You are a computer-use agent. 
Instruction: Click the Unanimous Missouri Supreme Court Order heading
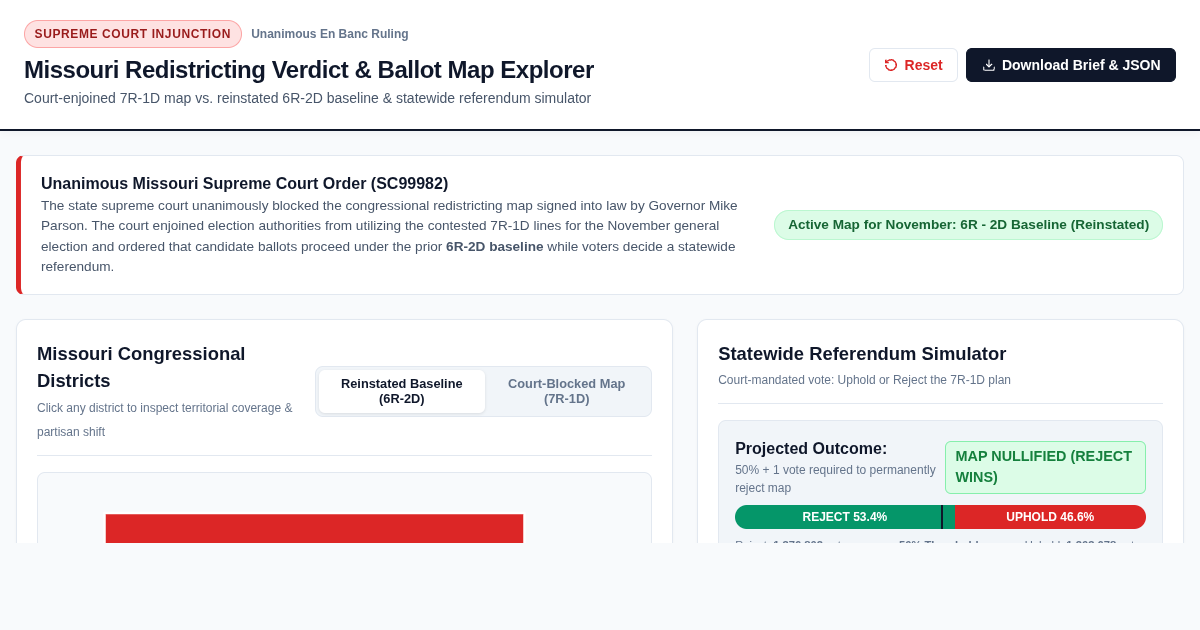click(244, 184)
